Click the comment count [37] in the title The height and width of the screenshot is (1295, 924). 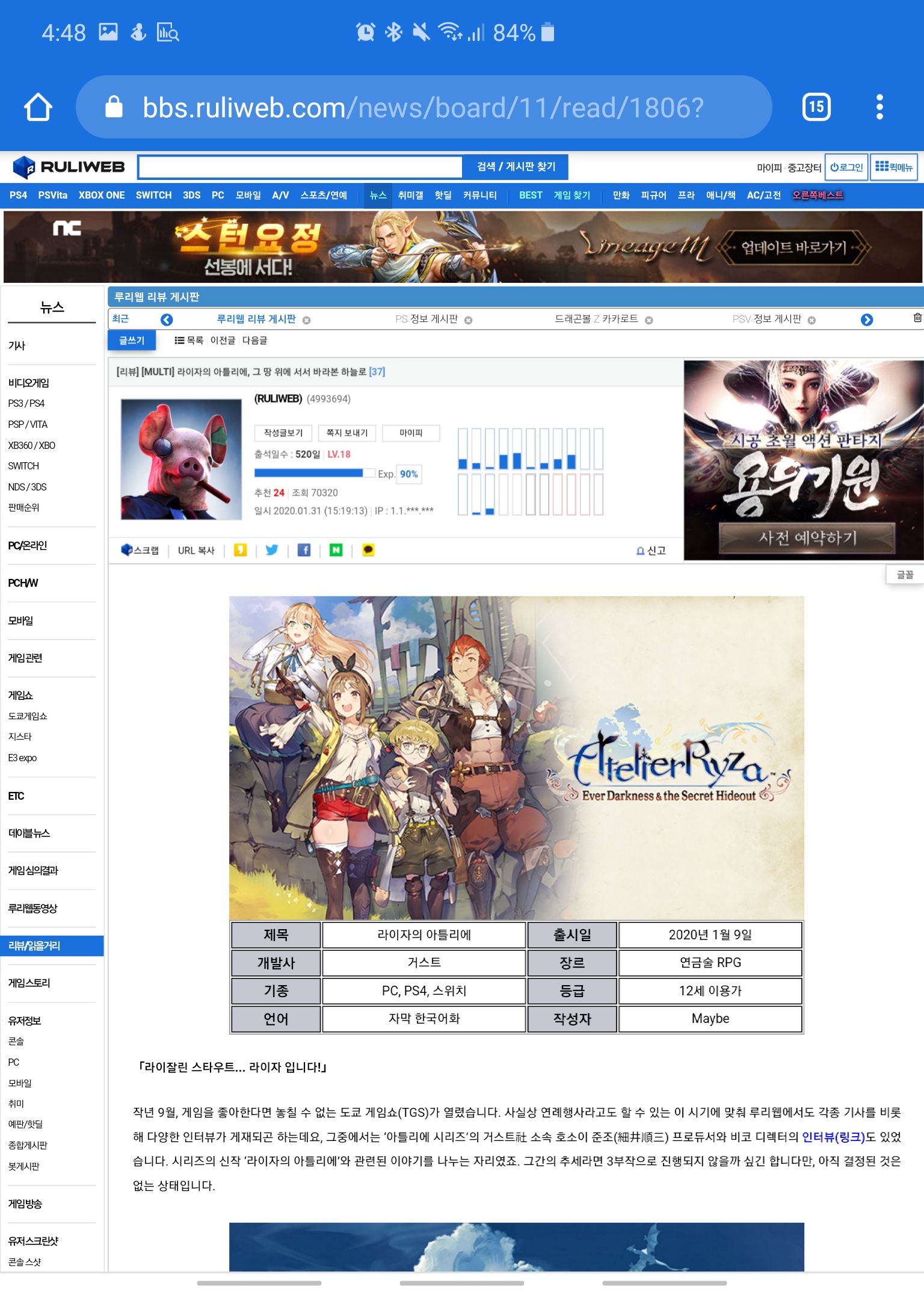point(377,372)
